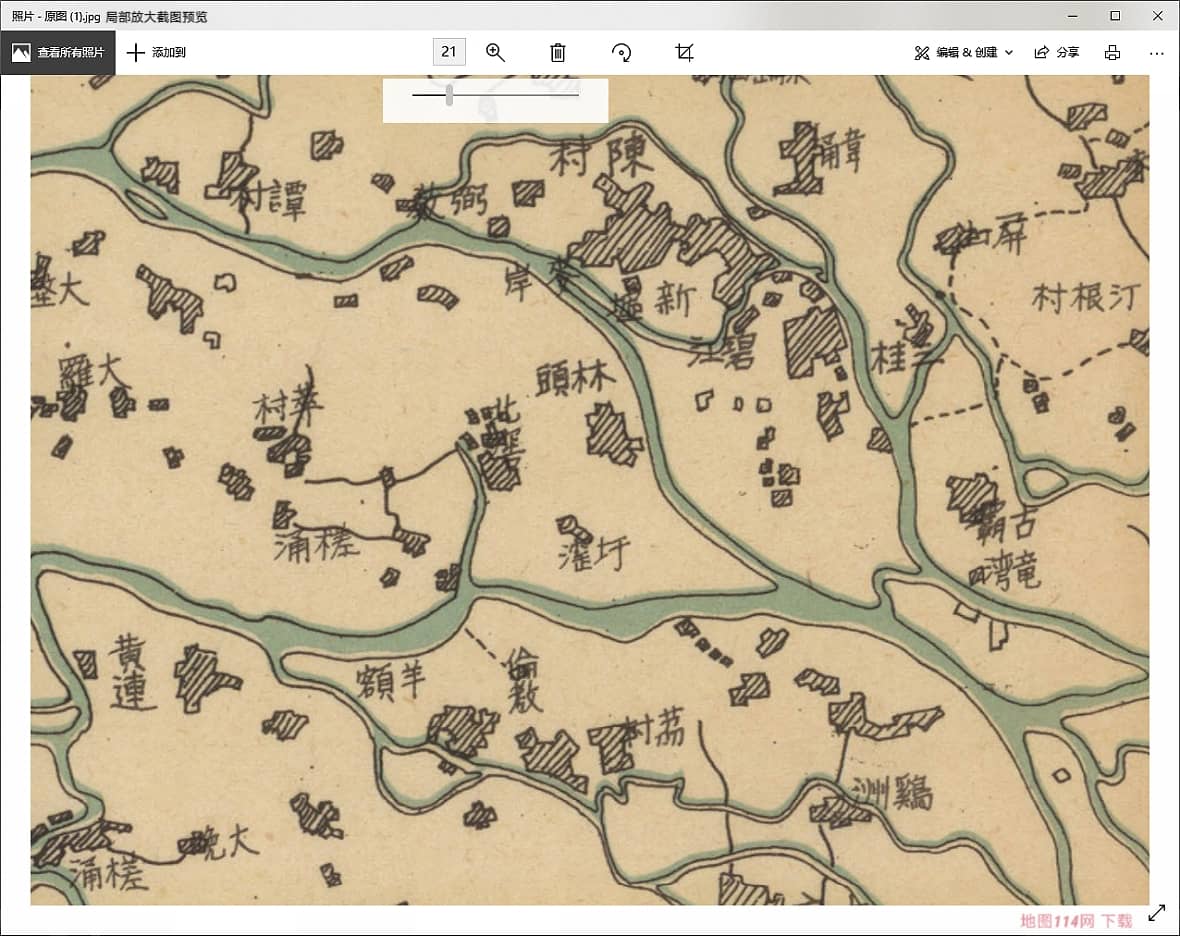Open the three-dot more options menu
1180x936 pixels.
tap(1157, 53)
